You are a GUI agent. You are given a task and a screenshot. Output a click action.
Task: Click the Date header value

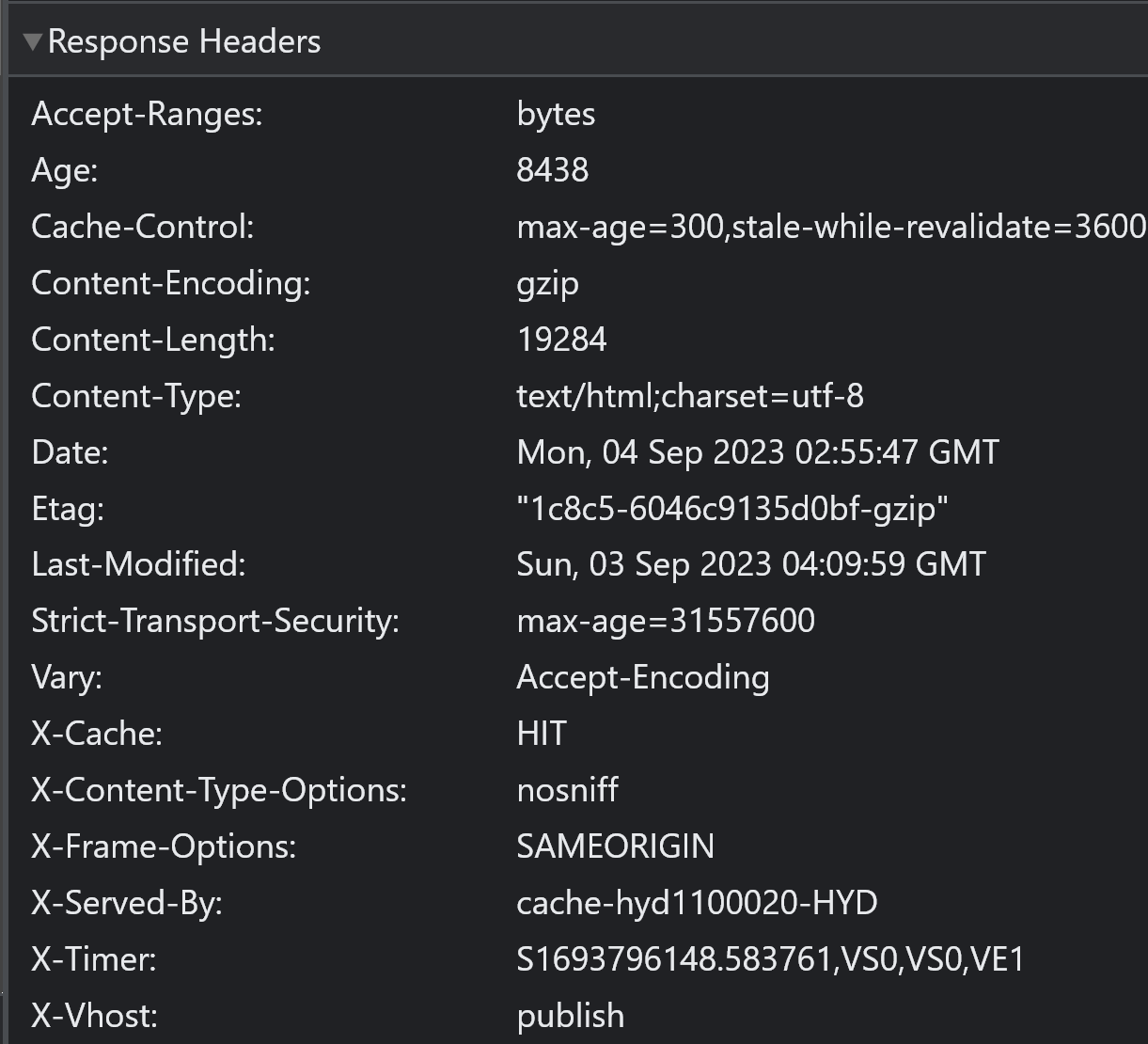pos(757,452)
